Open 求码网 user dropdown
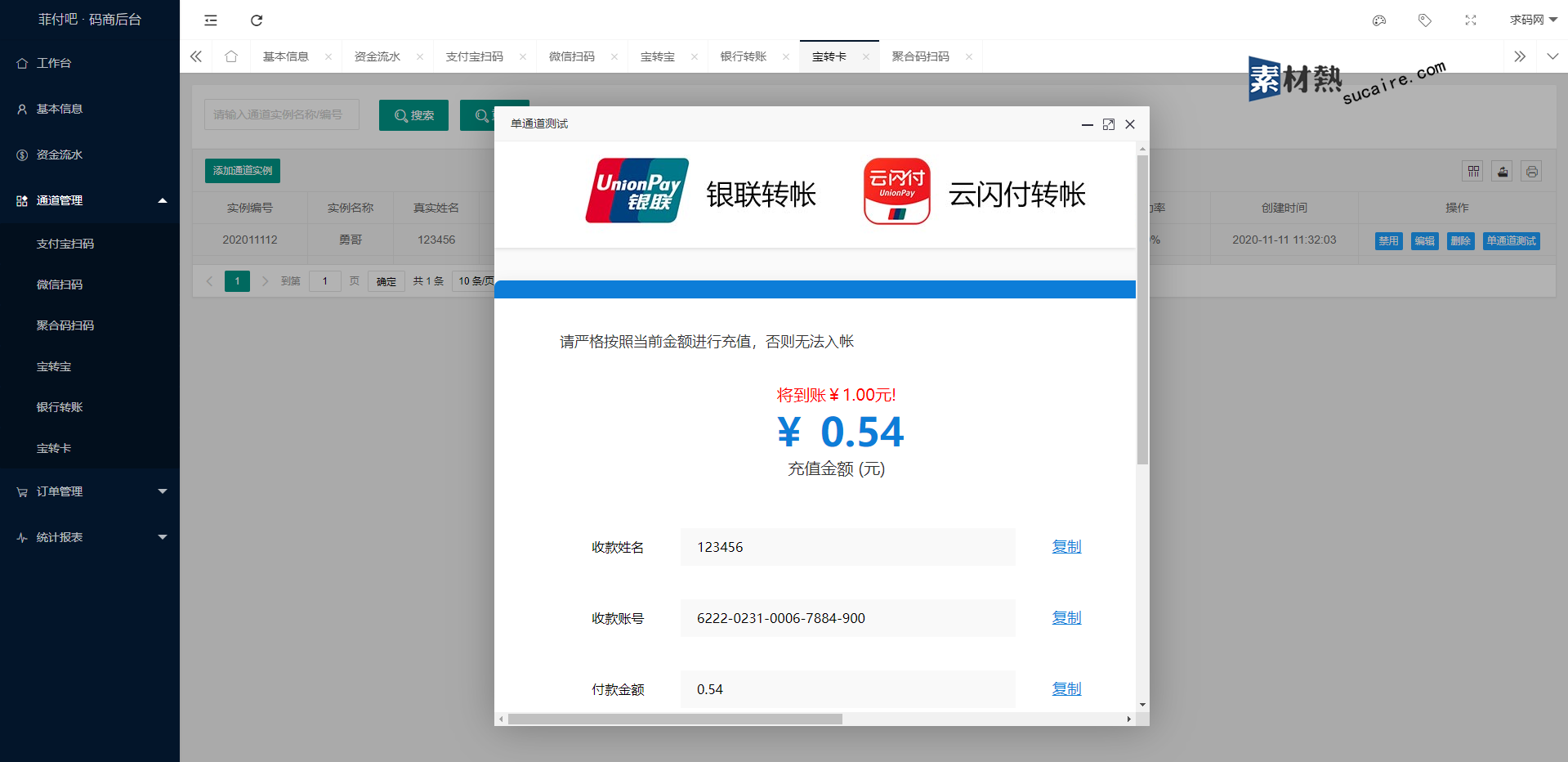The width and height of the screenshot is (1568, 762). (1533, 20)
